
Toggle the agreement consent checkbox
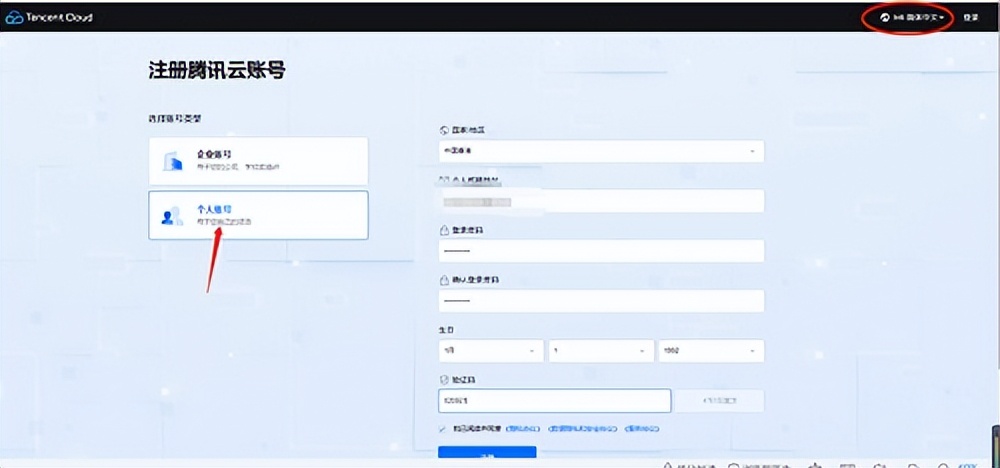pyautogui.click(x=443, y=428)
